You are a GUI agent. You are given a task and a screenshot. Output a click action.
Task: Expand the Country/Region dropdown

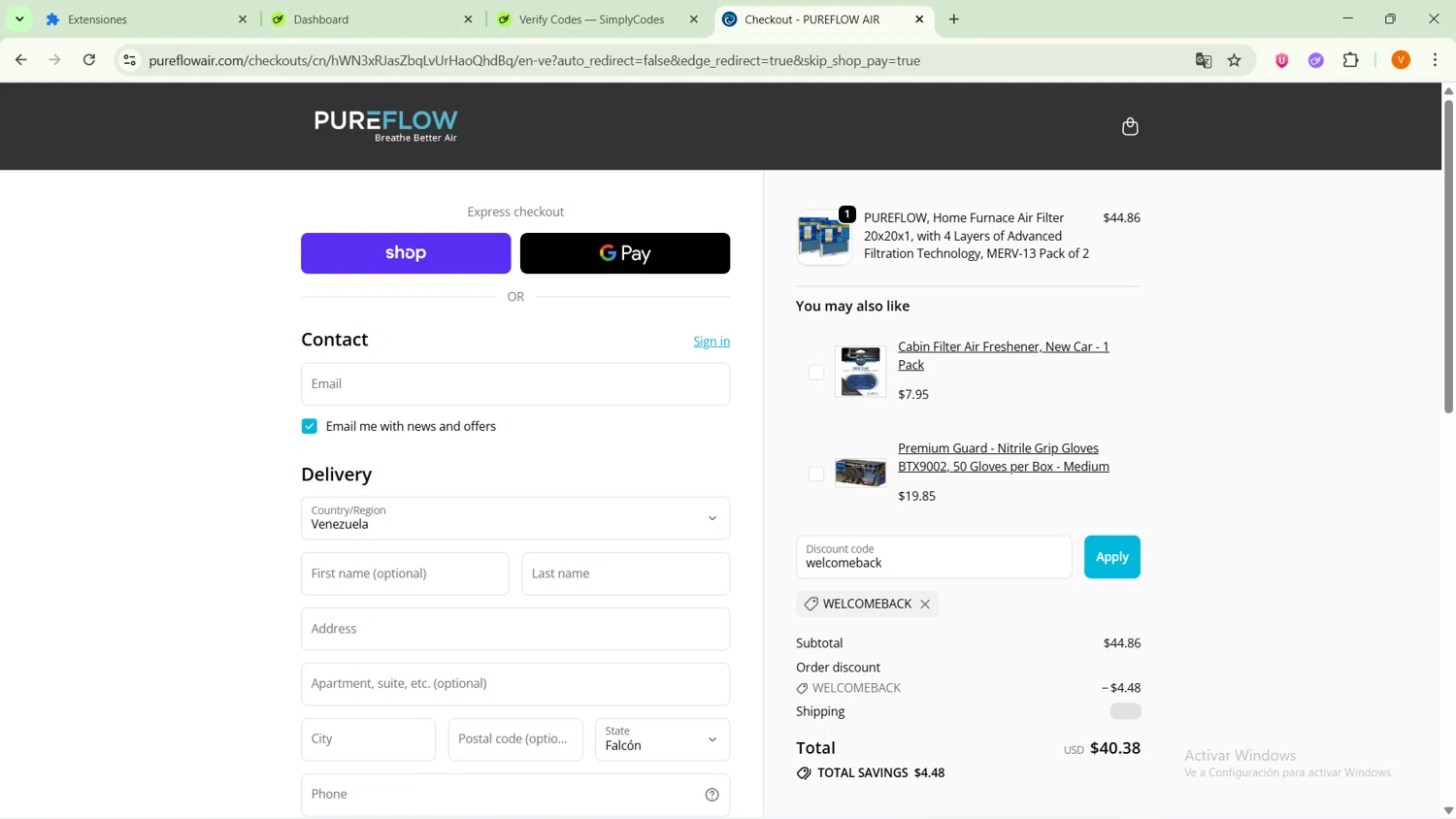515,518
